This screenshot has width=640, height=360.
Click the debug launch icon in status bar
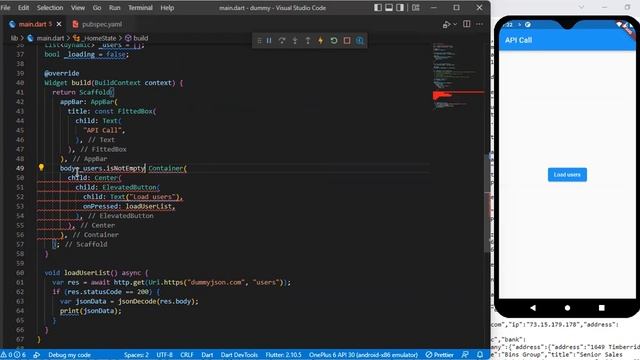tap(37, 355)
